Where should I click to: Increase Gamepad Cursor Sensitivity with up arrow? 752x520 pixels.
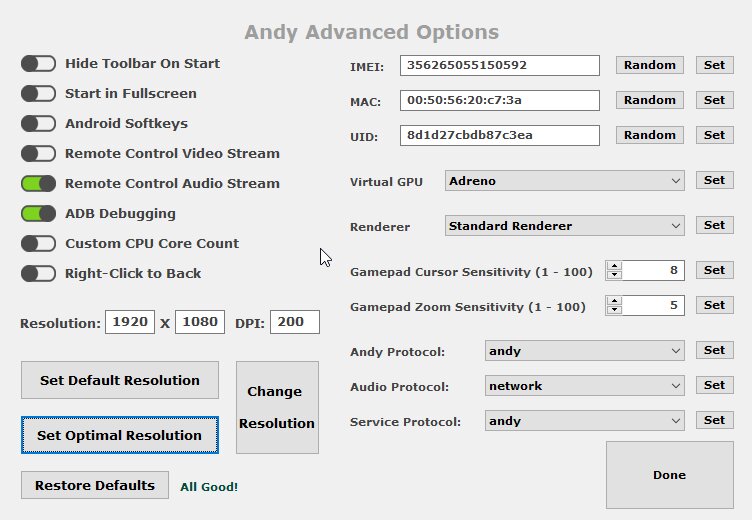click(614, 265)
